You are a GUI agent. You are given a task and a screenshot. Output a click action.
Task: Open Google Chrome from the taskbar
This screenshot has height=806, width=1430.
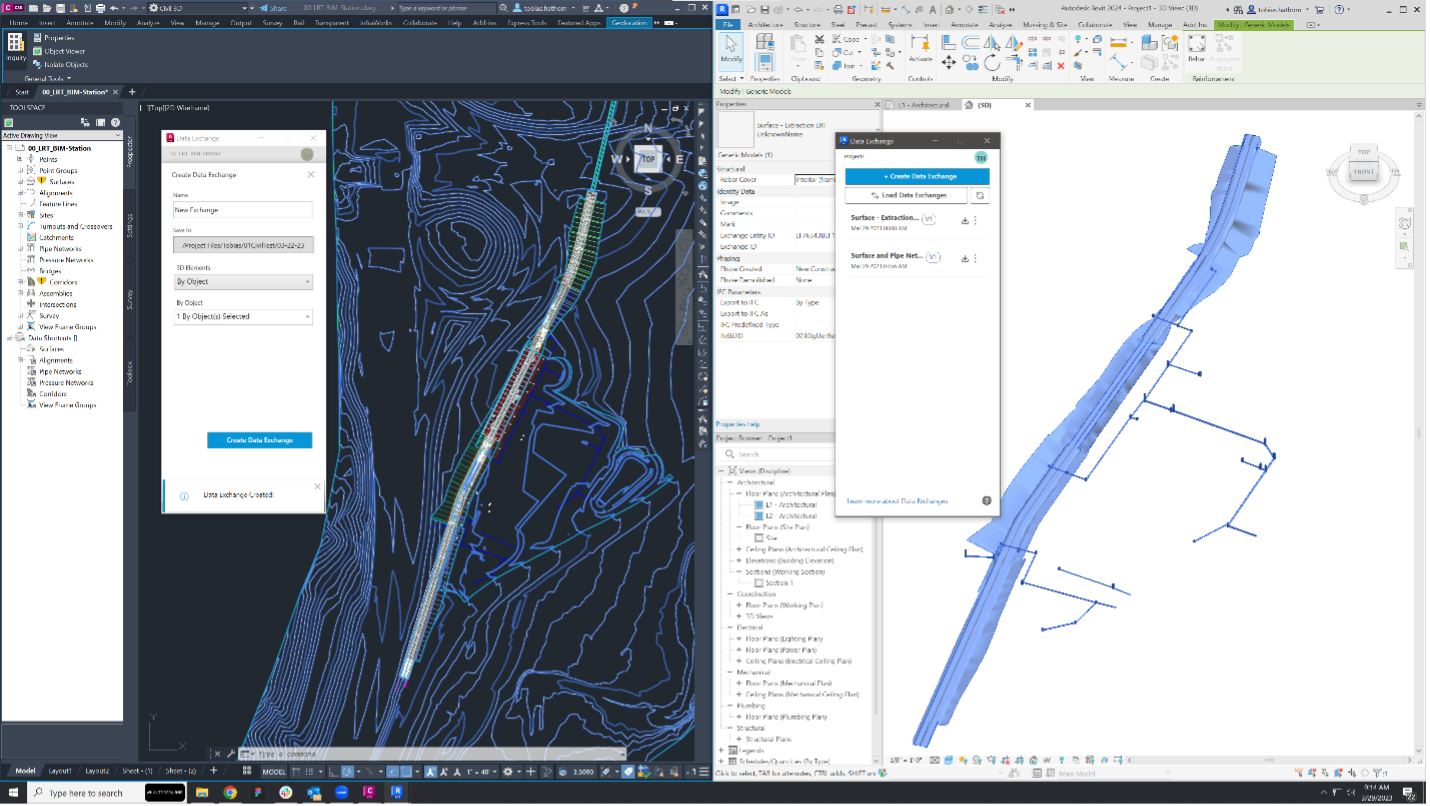(x=230, y=792)
